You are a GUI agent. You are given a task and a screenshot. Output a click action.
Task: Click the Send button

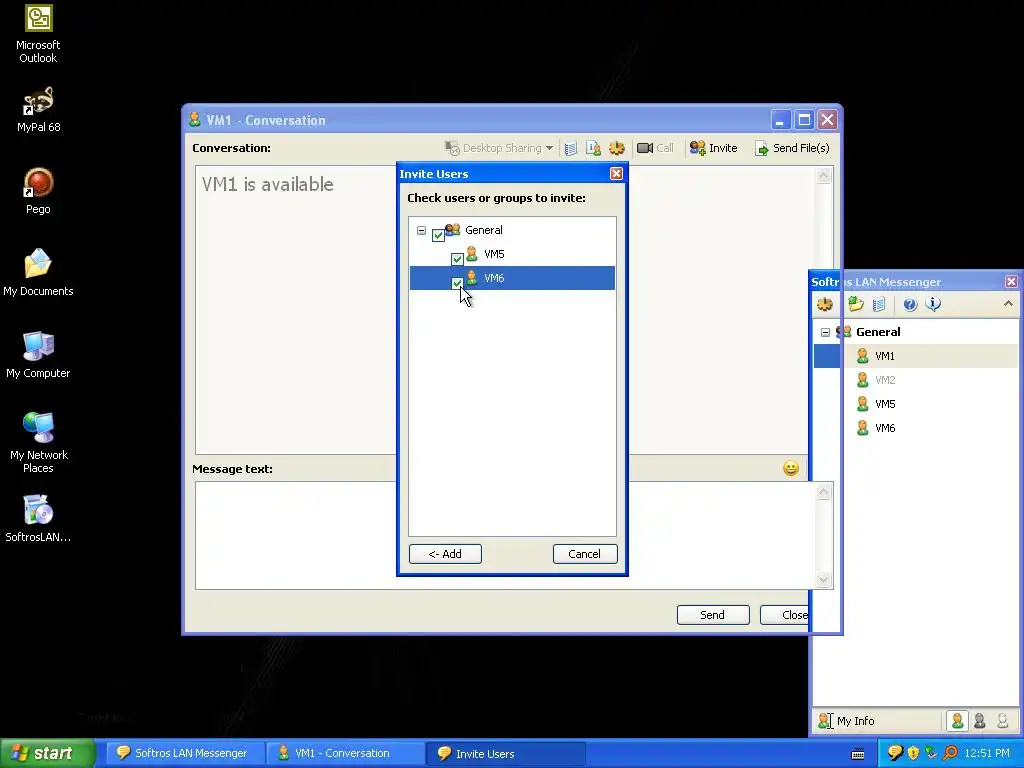click(x=712, y=615)
